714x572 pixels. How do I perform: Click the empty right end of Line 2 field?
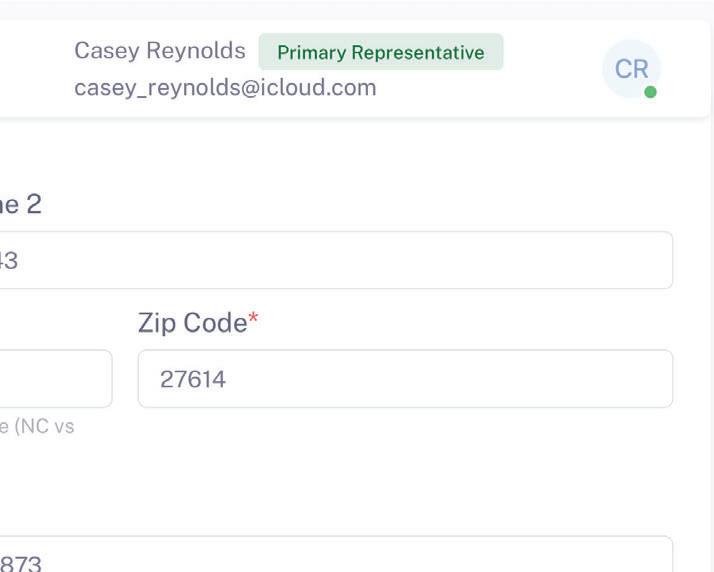point(620,261)
